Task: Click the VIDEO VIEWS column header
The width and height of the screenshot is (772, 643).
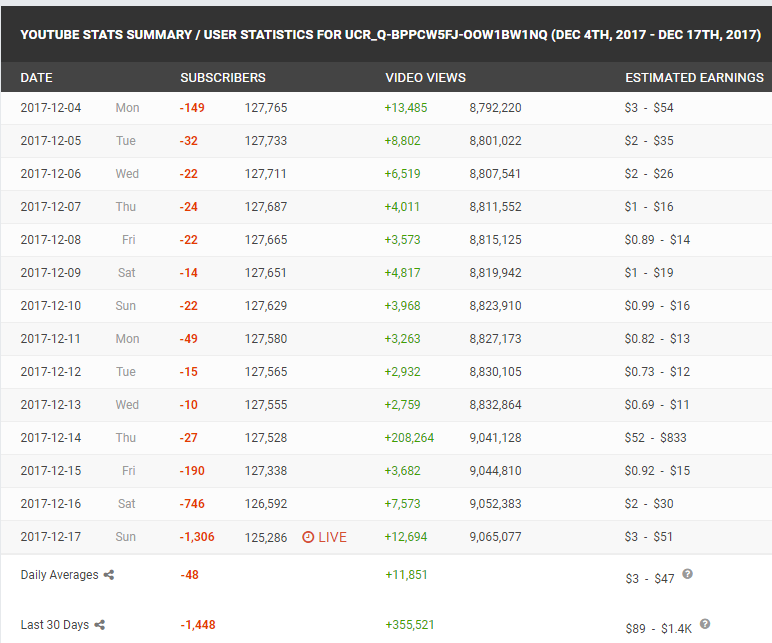Action: pyautogui.click(x=425, y=78)
